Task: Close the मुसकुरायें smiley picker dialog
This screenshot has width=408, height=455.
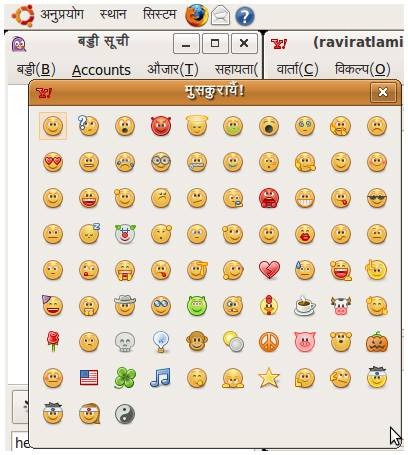Action: click(383, 92)
